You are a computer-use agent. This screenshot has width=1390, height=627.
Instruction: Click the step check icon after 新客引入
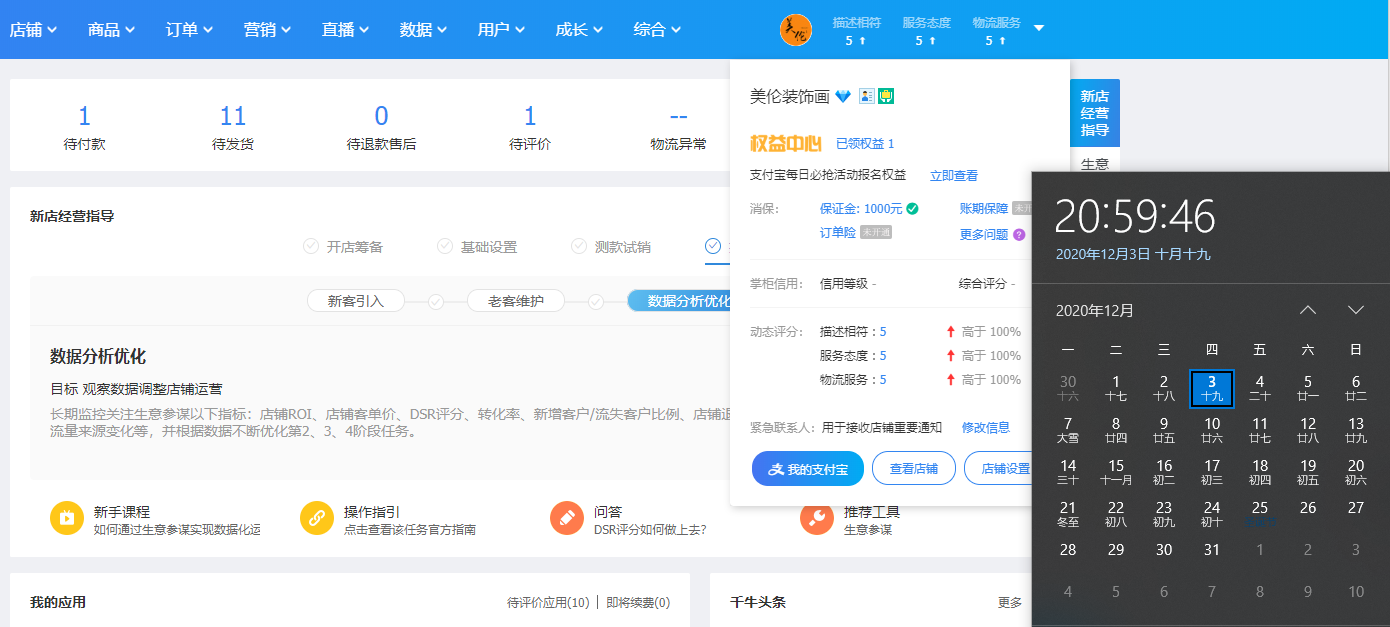coord(436,301)
